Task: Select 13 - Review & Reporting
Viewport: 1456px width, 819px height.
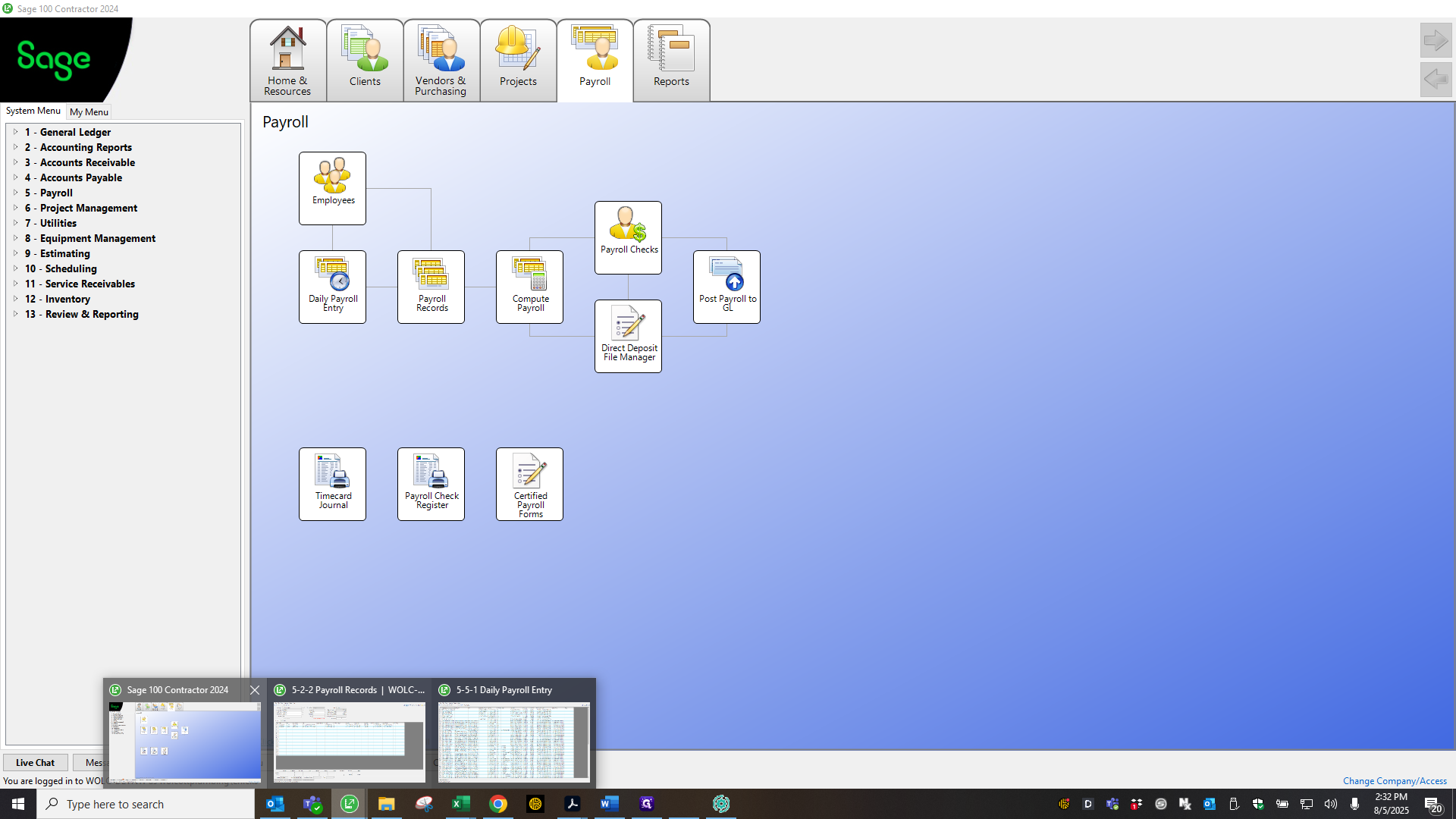Action: coord(82,314)
